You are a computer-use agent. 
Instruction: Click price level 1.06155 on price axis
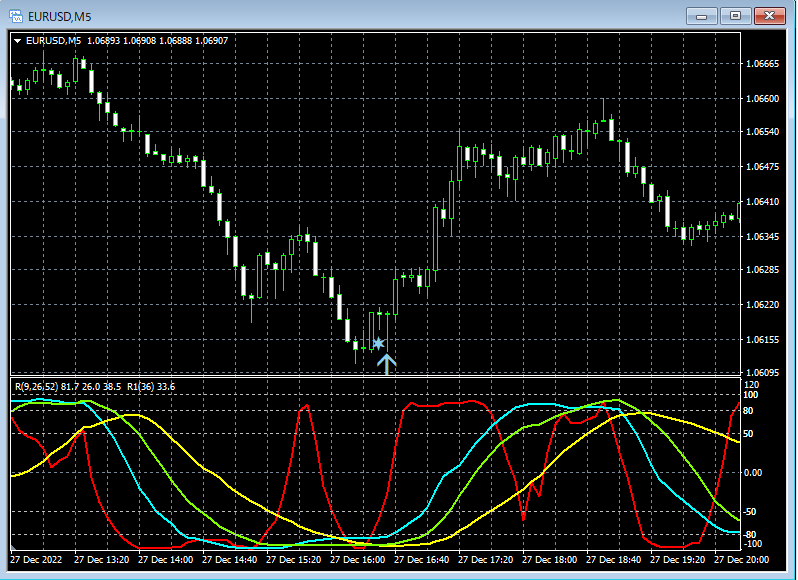click(762, 340)
